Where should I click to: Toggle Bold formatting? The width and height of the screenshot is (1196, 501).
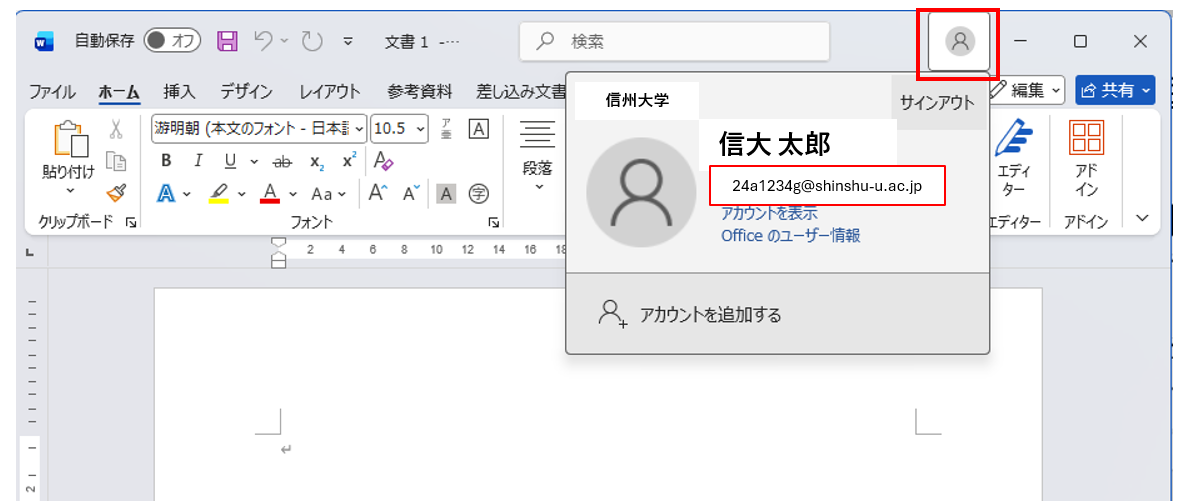166,161
